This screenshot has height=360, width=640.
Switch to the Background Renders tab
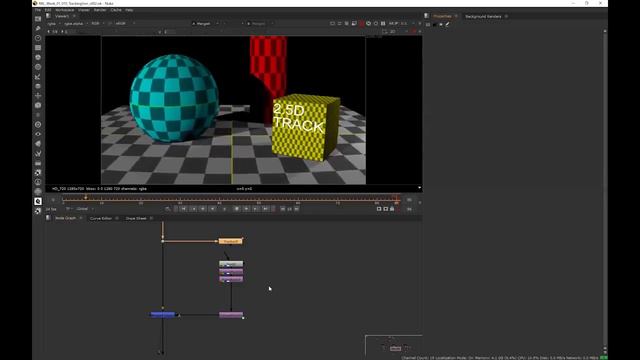tap(483, 16)
